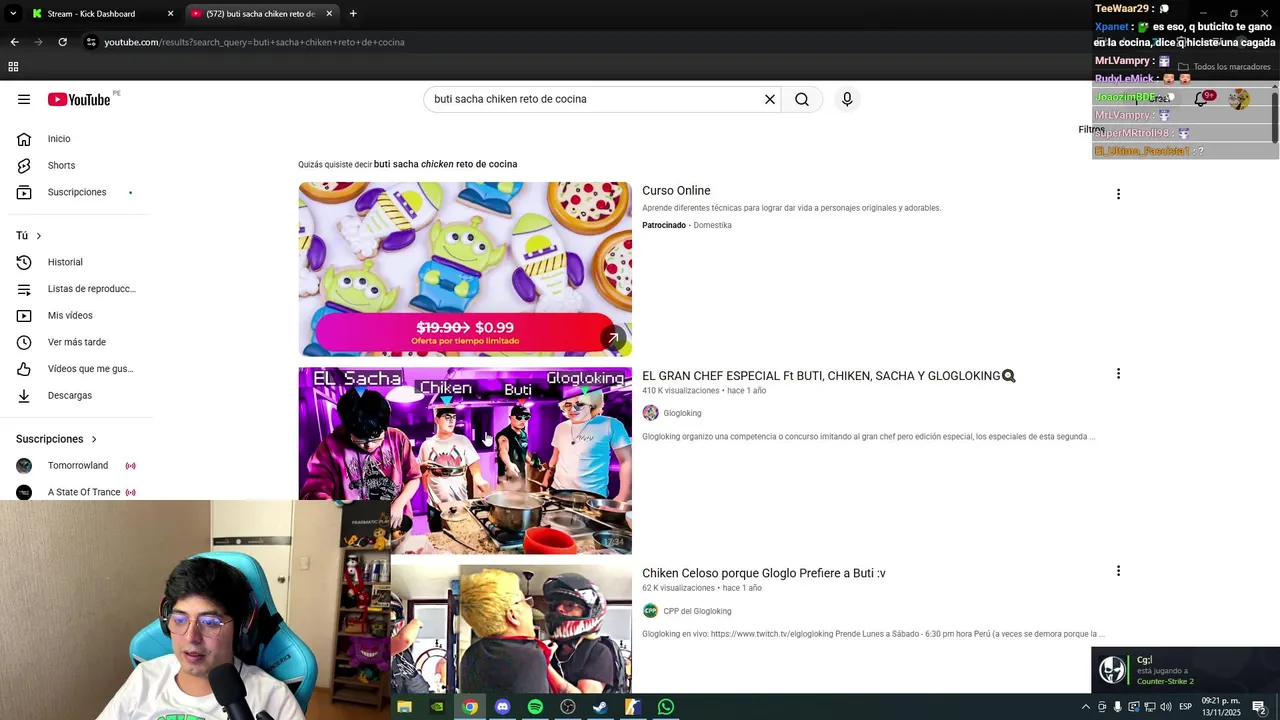Open CPP del Glogloking channel name

pyautogui.click(x=697, y=611)
